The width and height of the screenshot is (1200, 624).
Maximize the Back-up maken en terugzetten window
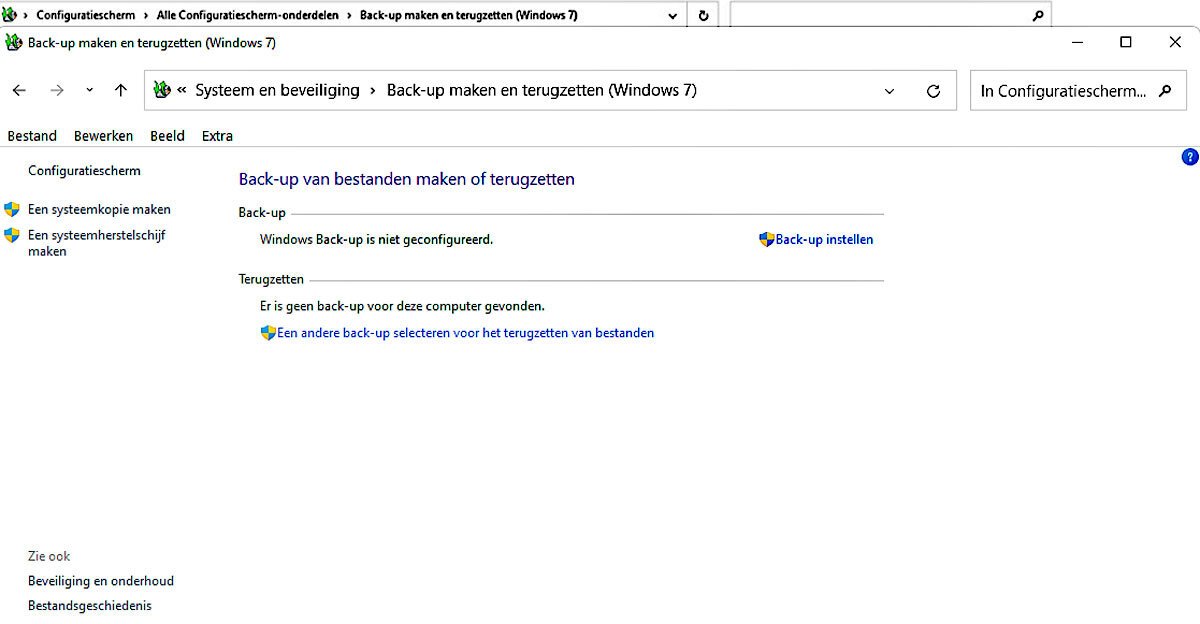[1126, 42]
